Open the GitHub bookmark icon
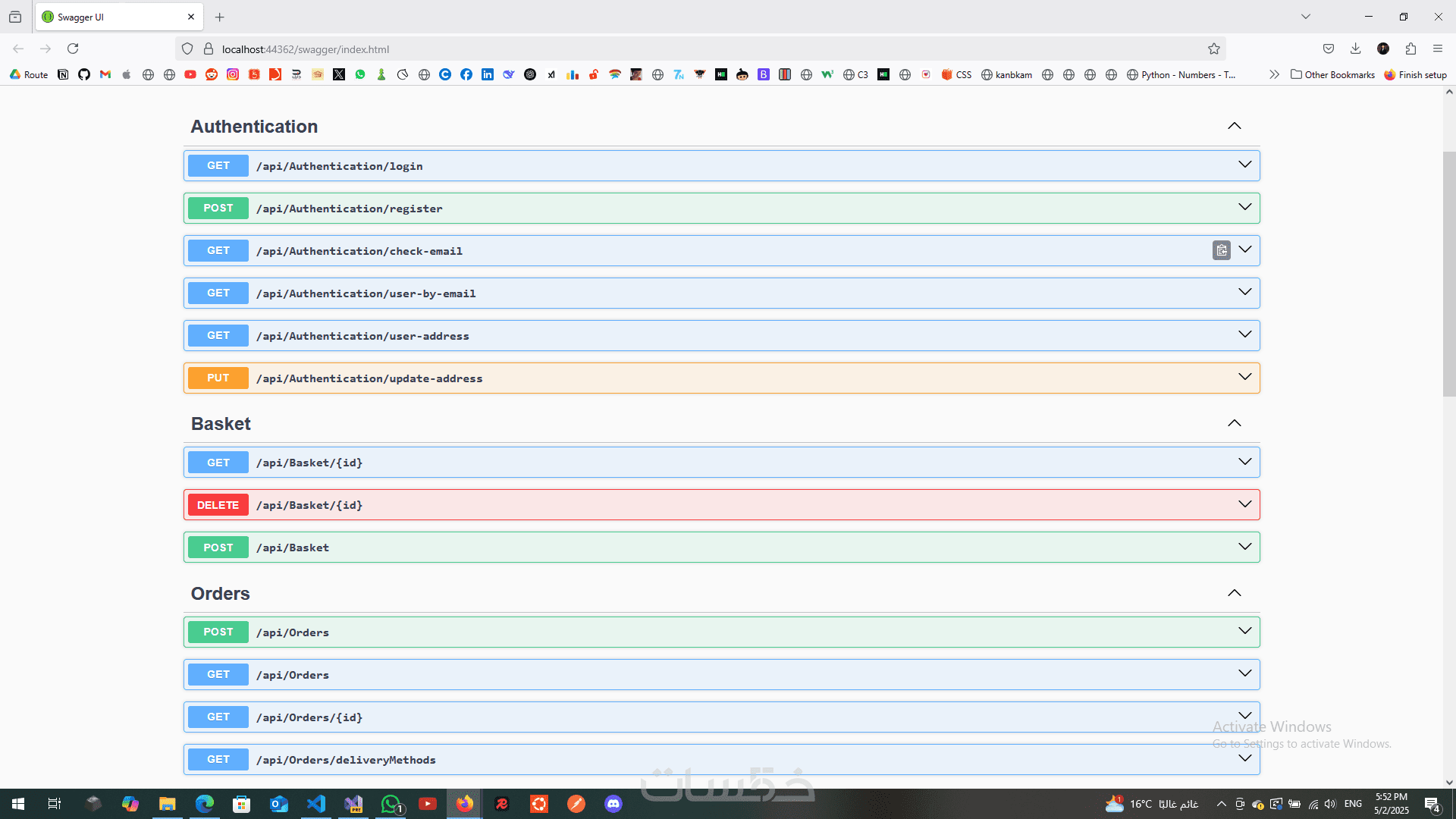This screenshot has height=819, width=1456. click(84, 74)
